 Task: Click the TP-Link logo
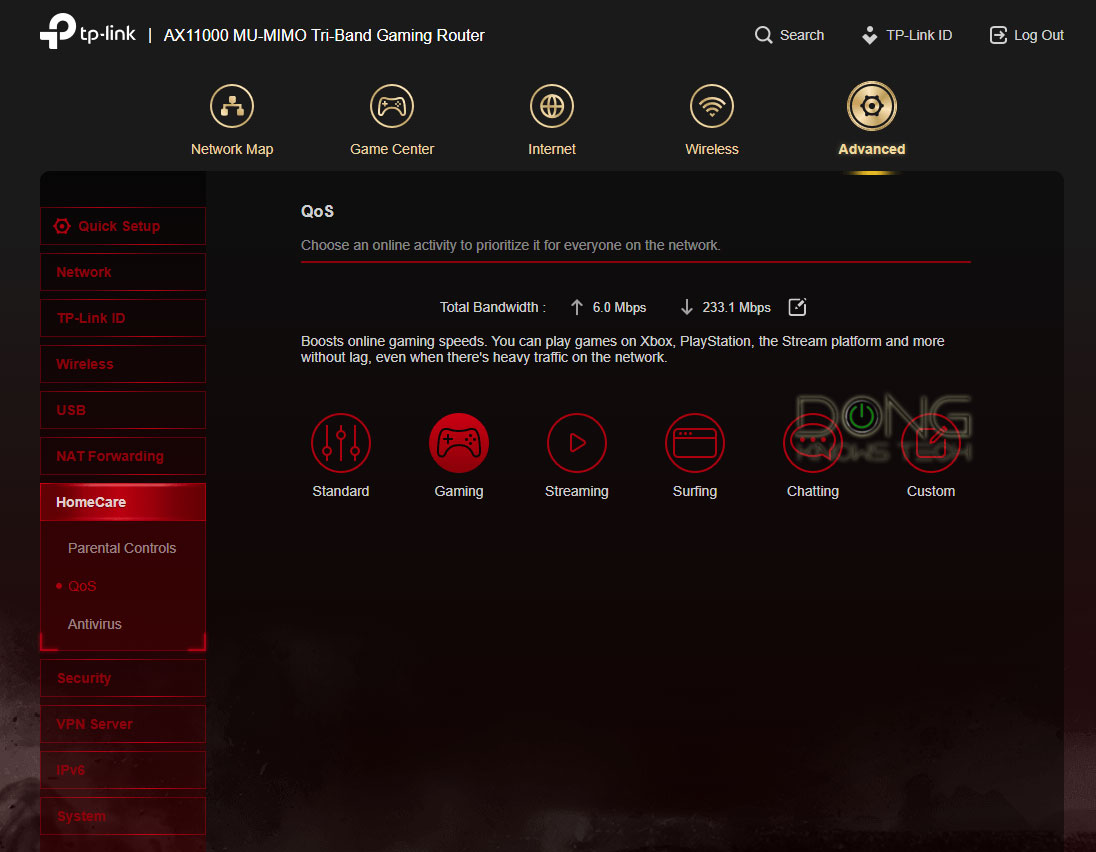point(87,32)
